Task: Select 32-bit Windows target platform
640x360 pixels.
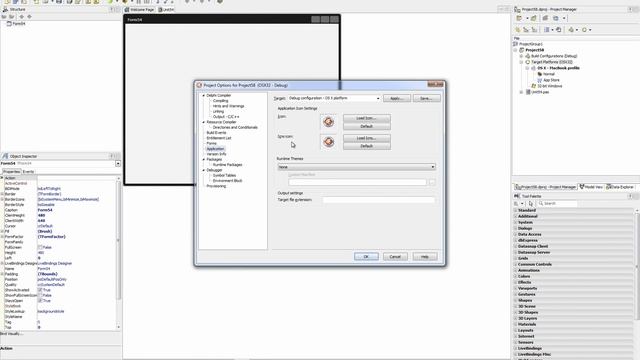Action: click(550, 86)
